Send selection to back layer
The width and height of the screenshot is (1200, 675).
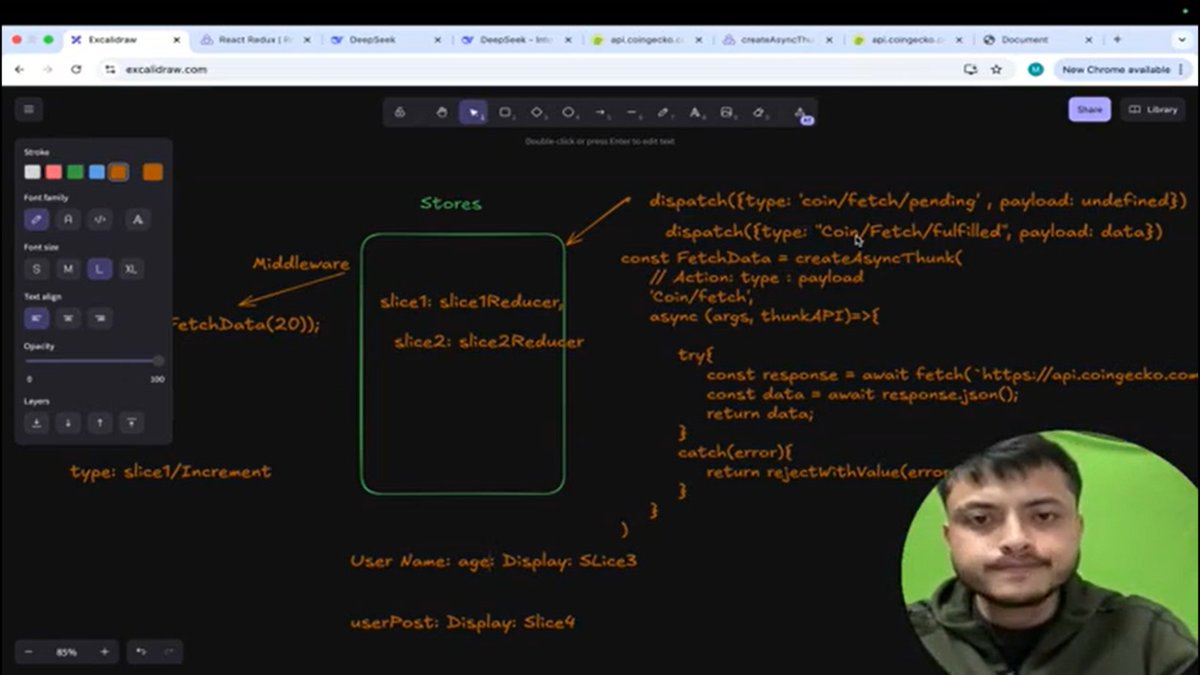pos(37,423)
